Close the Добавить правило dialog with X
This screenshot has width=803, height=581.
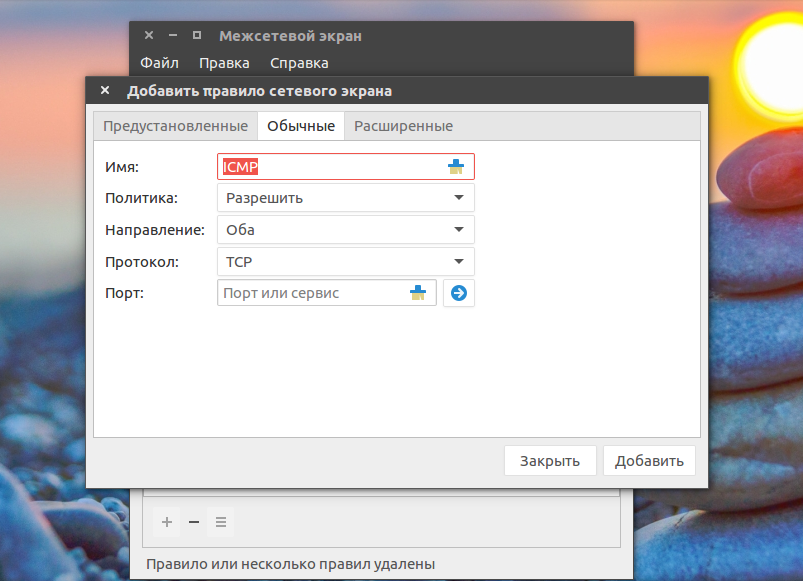105,91
